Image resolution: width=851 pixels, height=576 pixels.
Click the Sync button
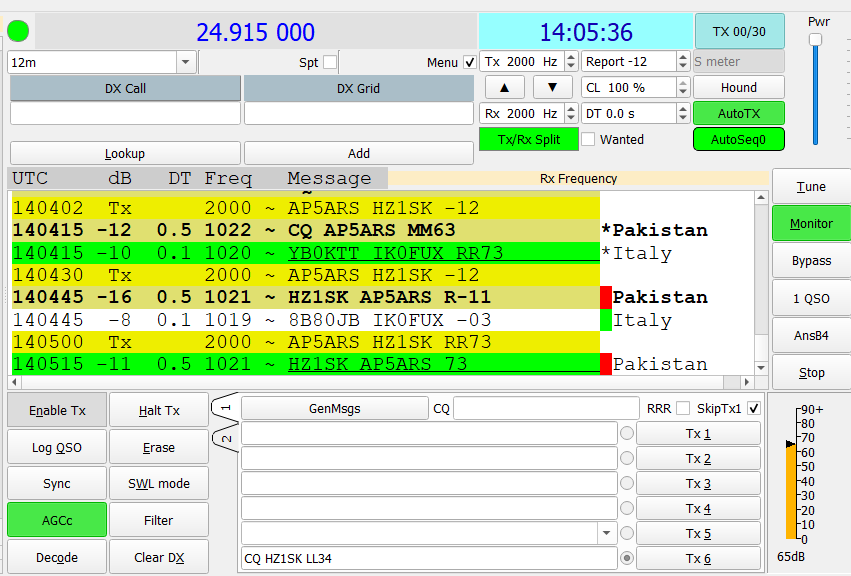(x=57, y=483)
